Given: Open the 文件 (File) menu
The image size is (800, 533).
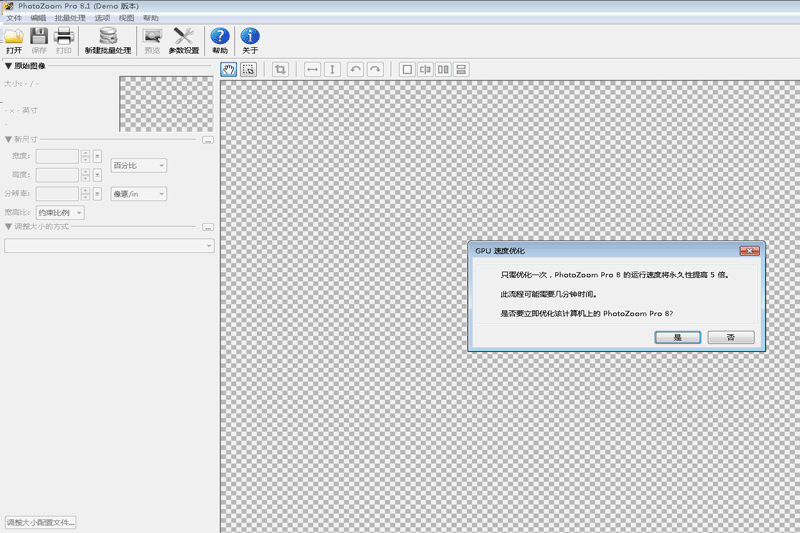Looking at the screenshot, I should pos(14,18).
